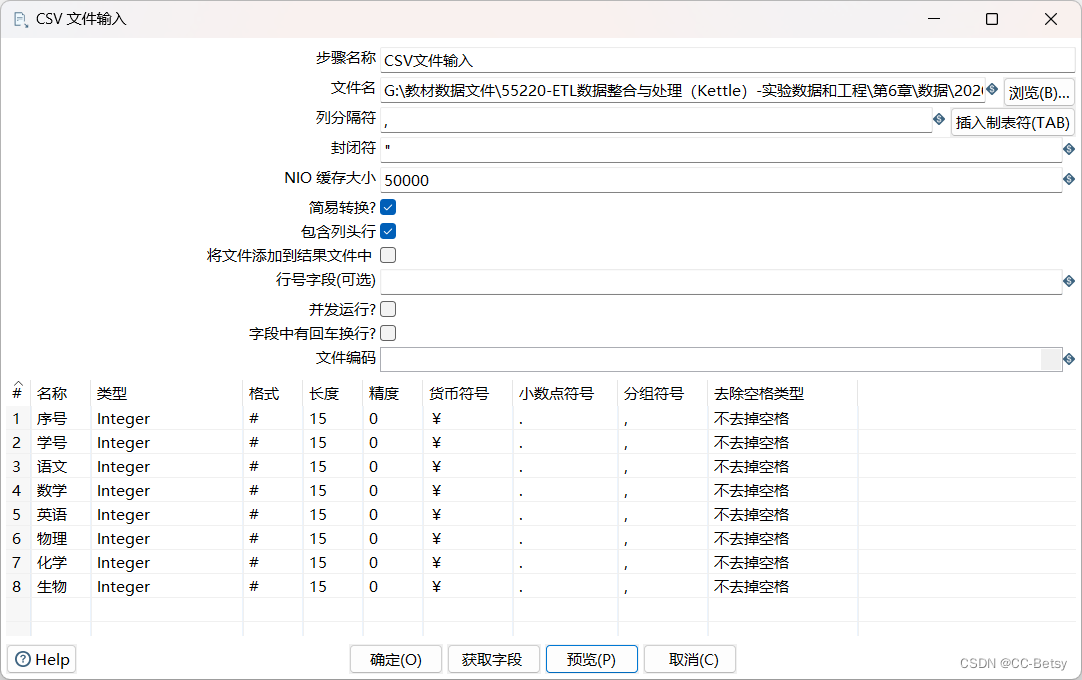Screen dimensions: 1082x680
Task: Click the 获取字段 button
Action: point(493,659)
